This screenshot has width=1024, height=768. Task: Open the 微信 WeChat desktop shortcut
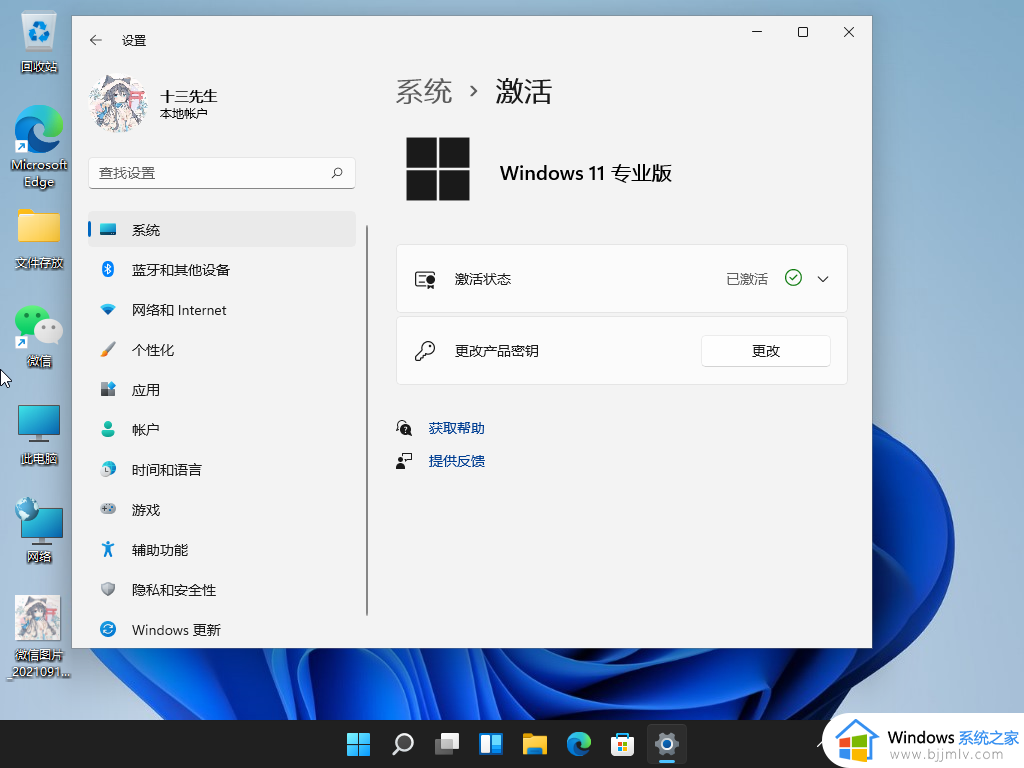coord(39,336)
